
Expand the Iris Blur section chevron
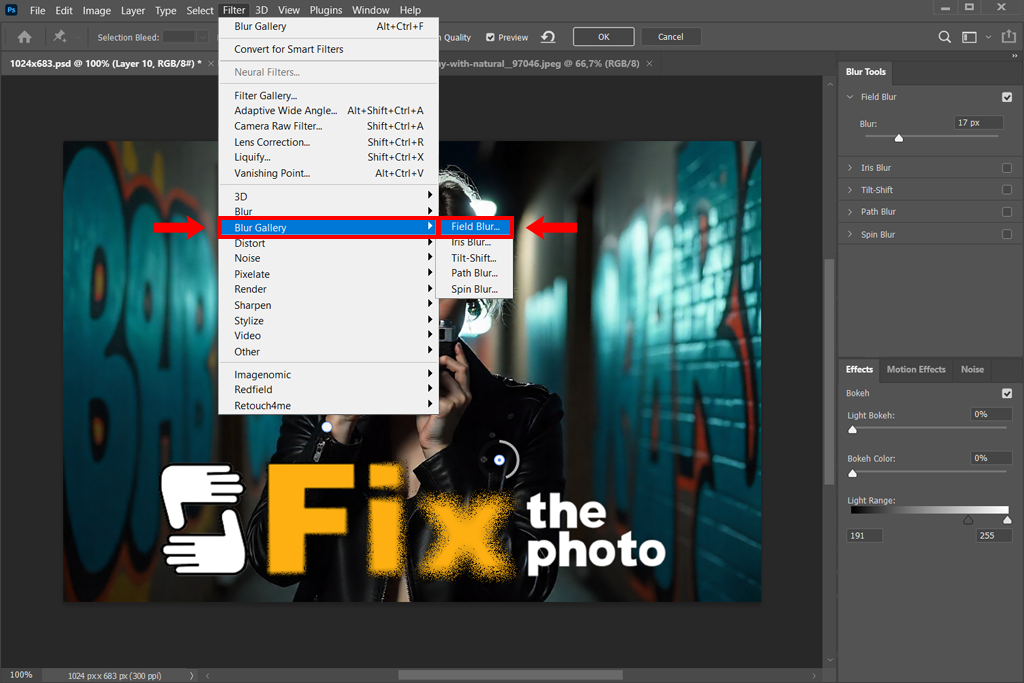850,168
